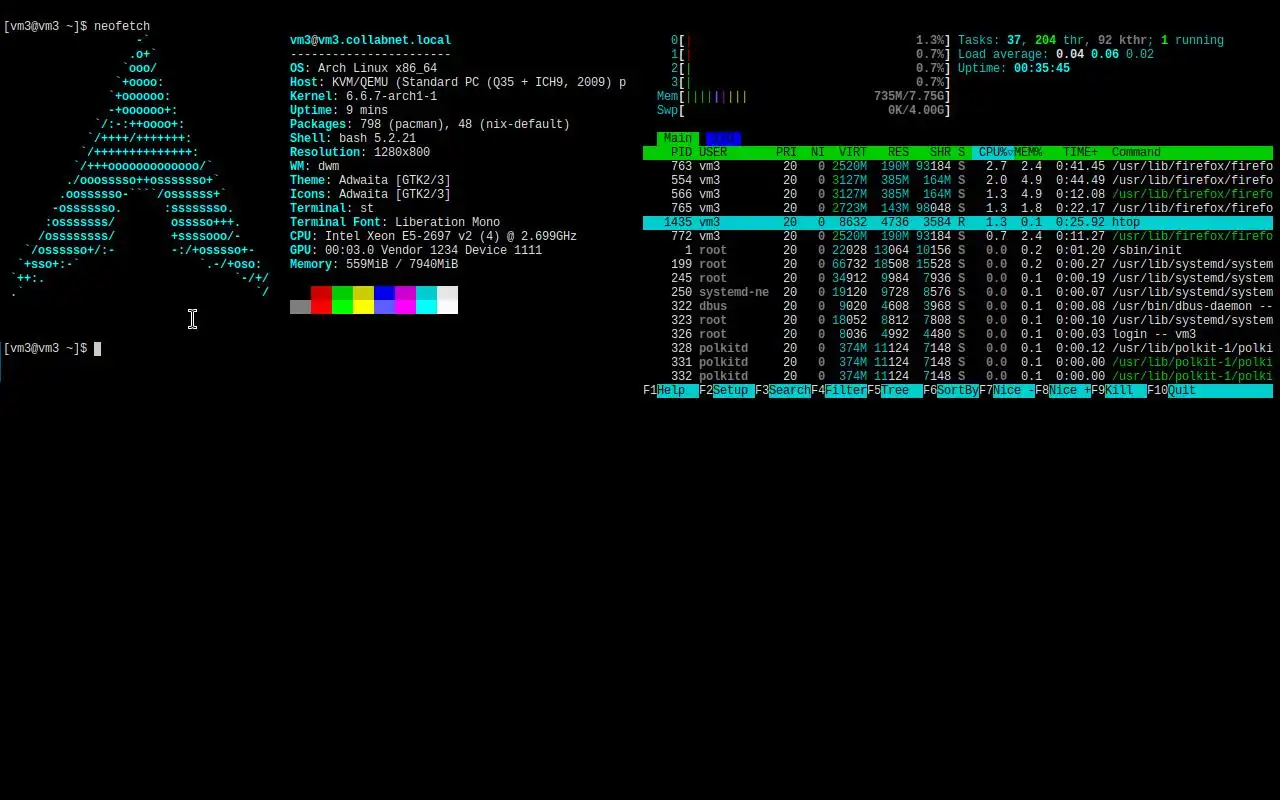Select process row with PID 199
The width and height of the screenshot is (1280, 800).
click(x=958, y=264)
